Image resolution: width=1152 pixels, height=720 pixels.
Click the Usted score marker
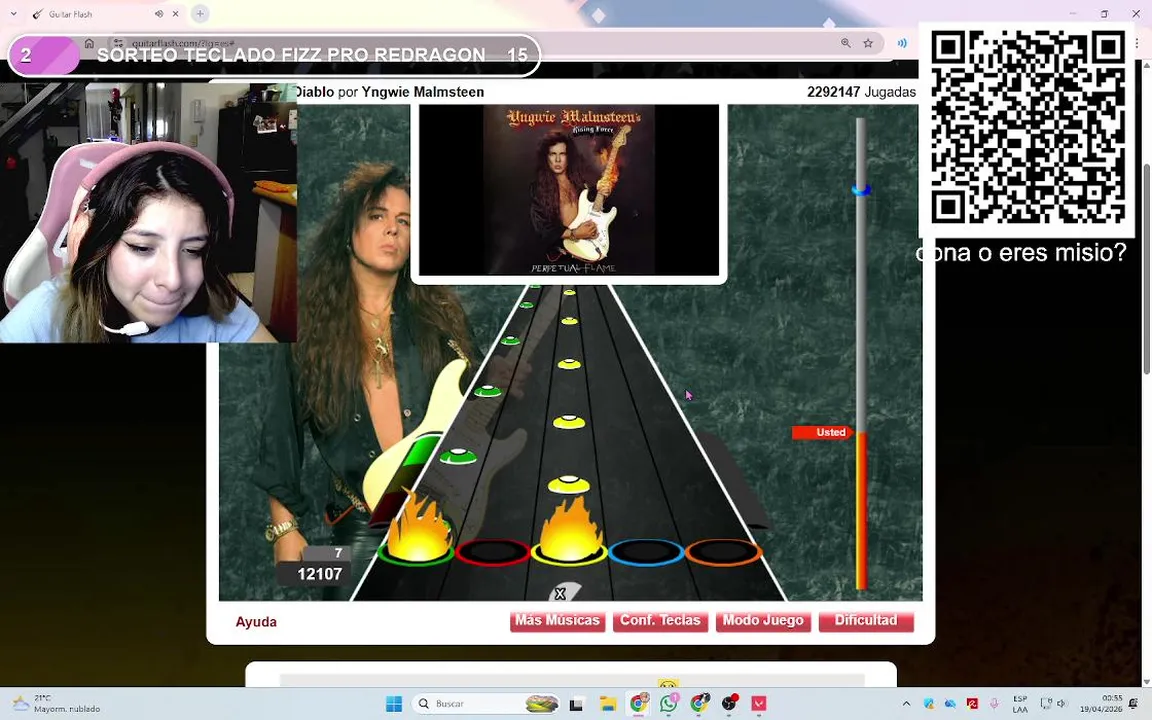(x=823, y=432)
